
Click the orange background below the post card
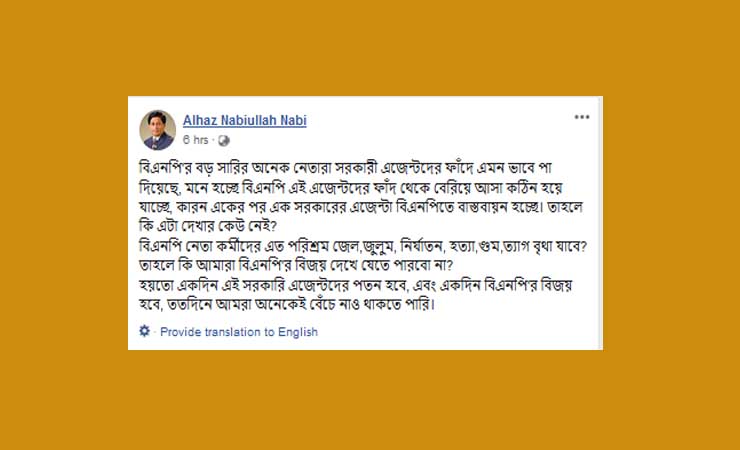[370, 400]
